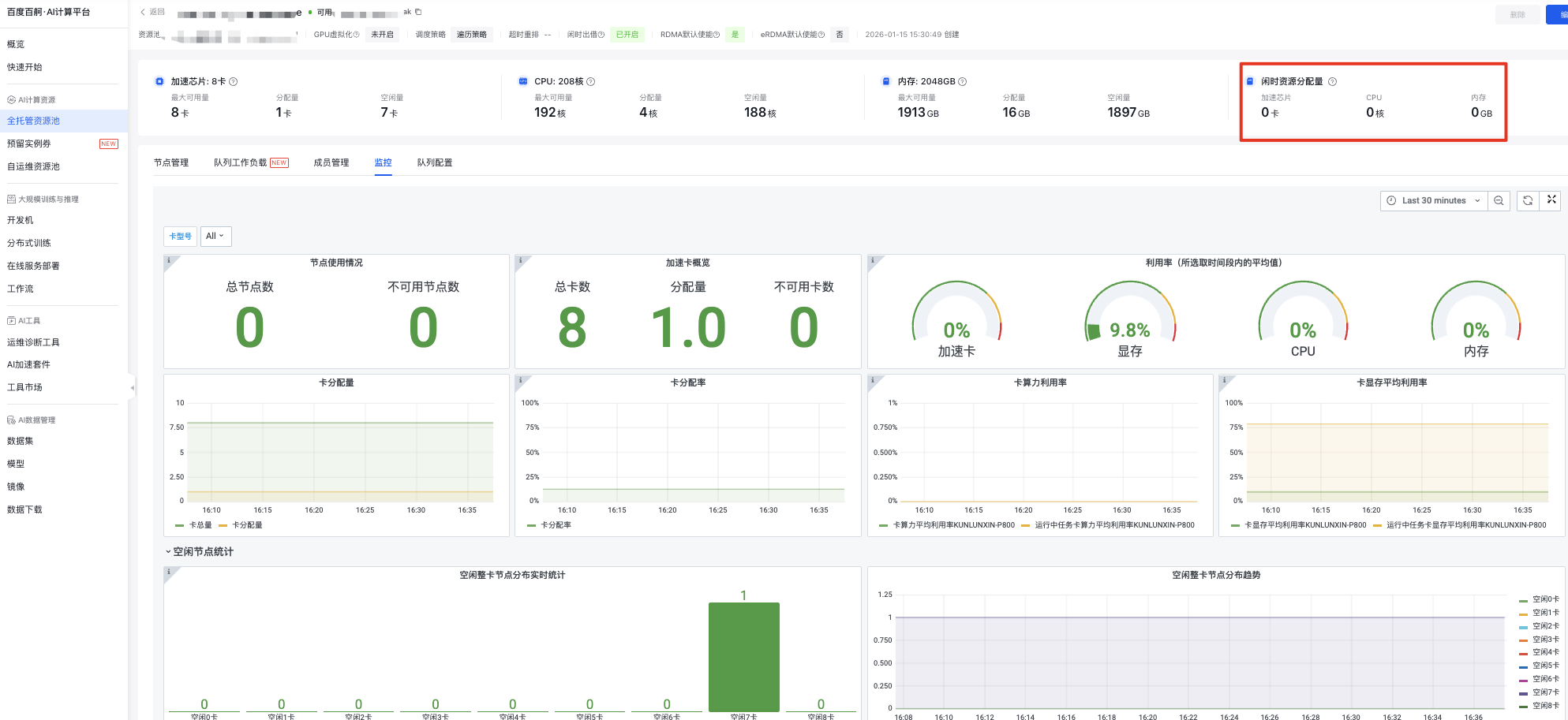Open the Last 30 minutes time picker
Viewport: 1568px width, 720px height.
pos(1433,201)
